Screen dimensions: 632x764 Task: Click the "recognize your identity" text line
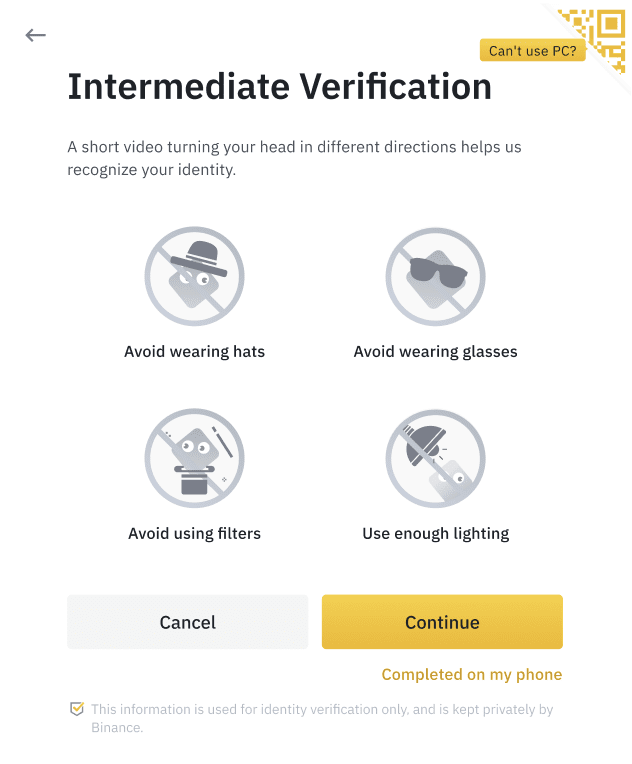pos(152,170)
